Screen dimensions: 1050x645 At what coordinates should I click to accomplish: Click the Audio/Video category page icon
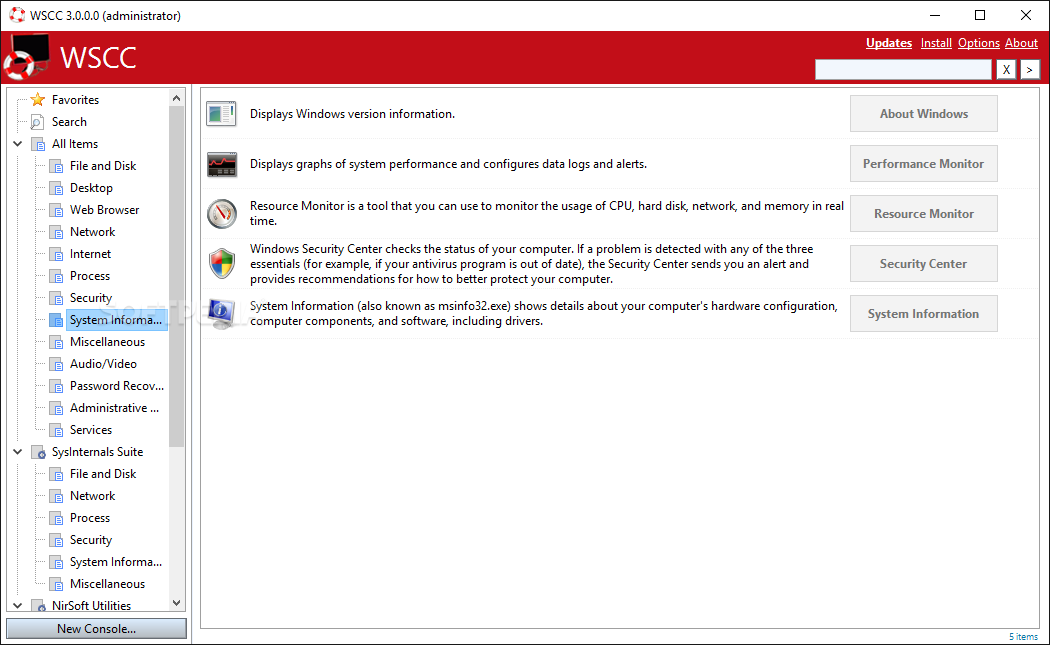click(x=57, y=364)
